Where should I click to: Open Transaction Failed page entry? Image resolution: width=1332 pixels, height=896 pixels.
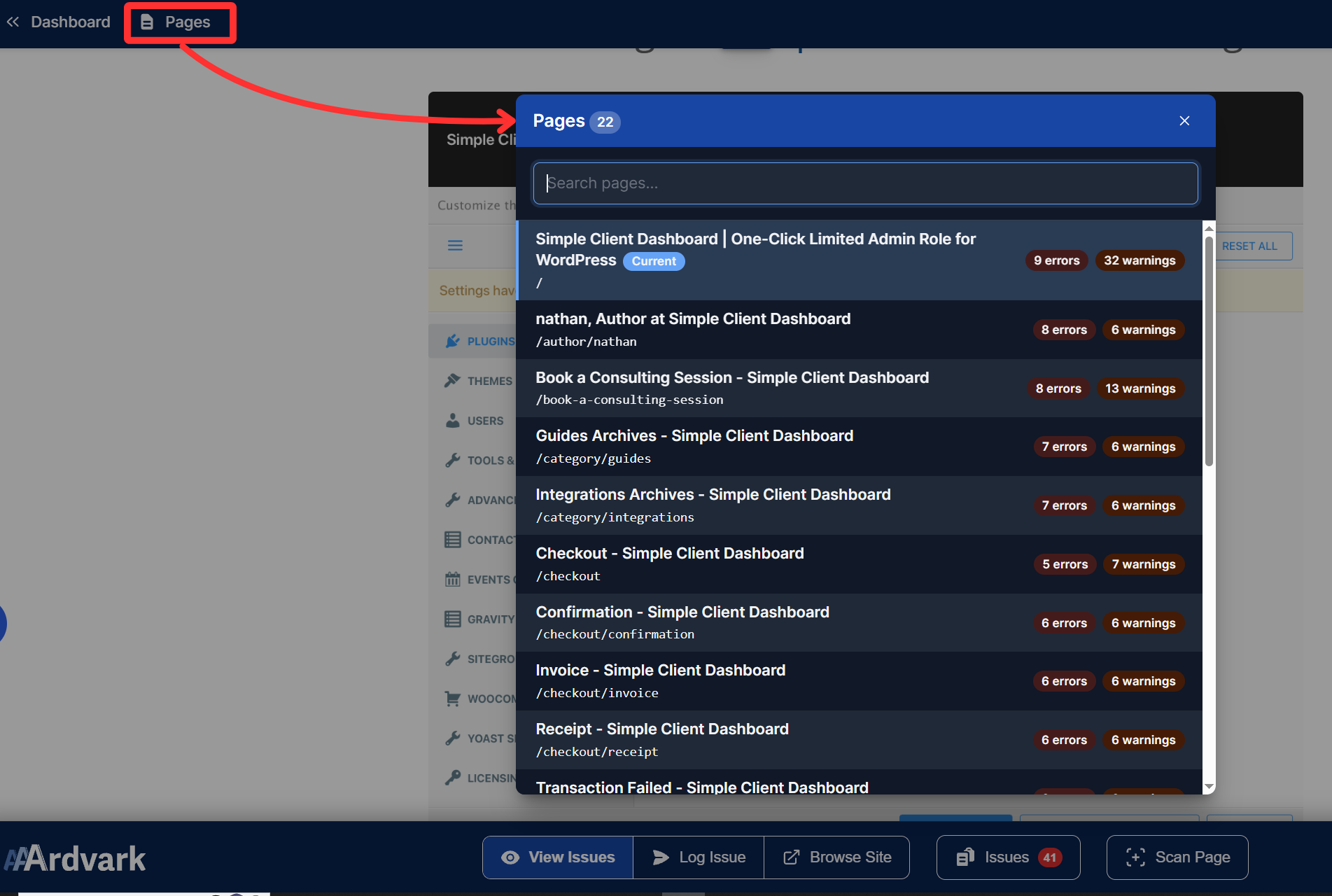click(859, 783)
